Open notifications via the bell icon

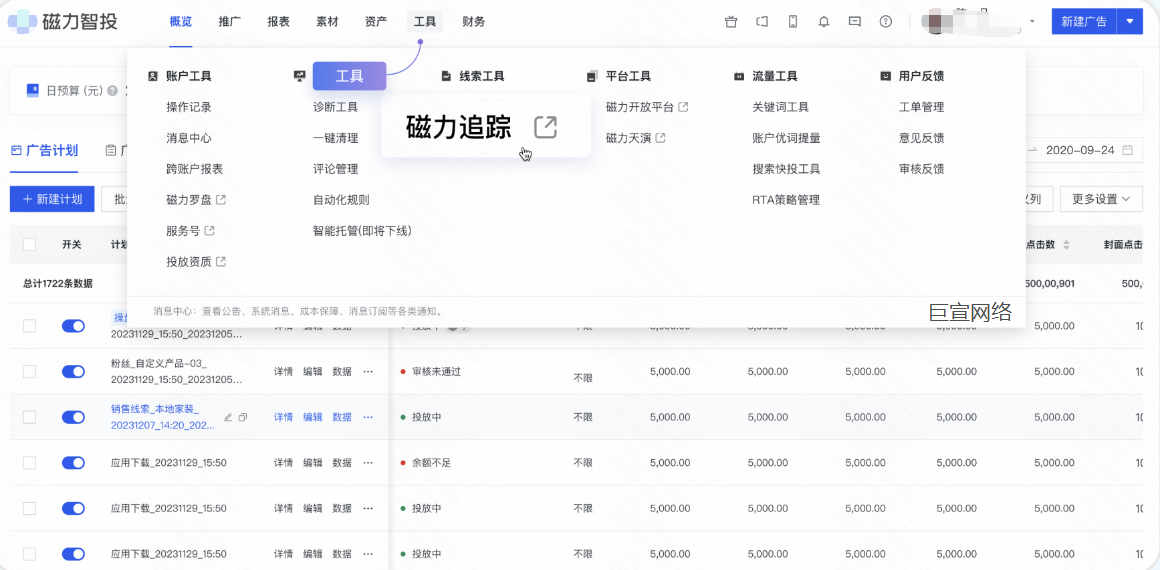click(x=823, y=21)
